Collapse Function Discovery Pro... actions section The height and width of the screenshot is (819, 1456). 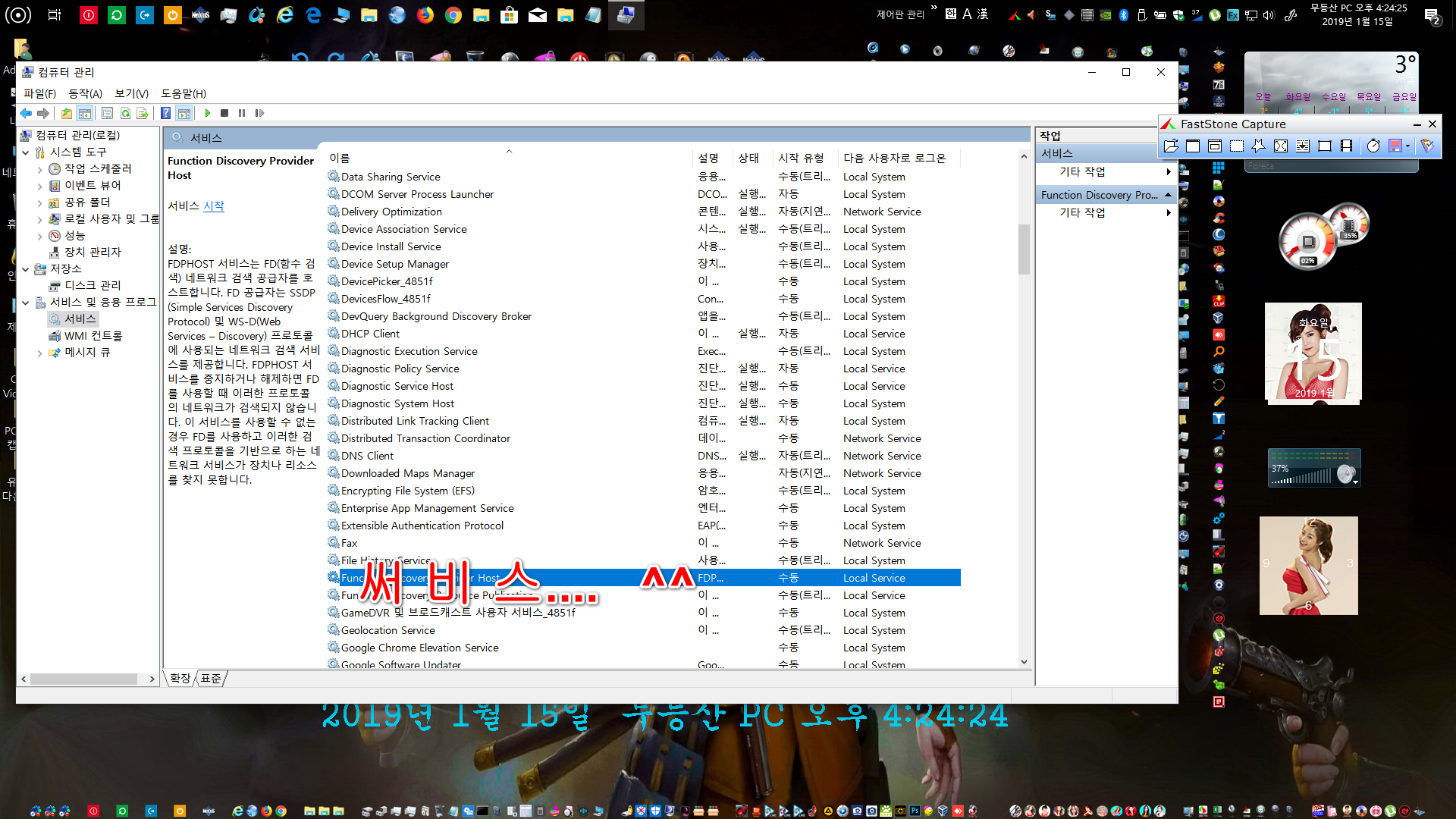[1168, 195]
